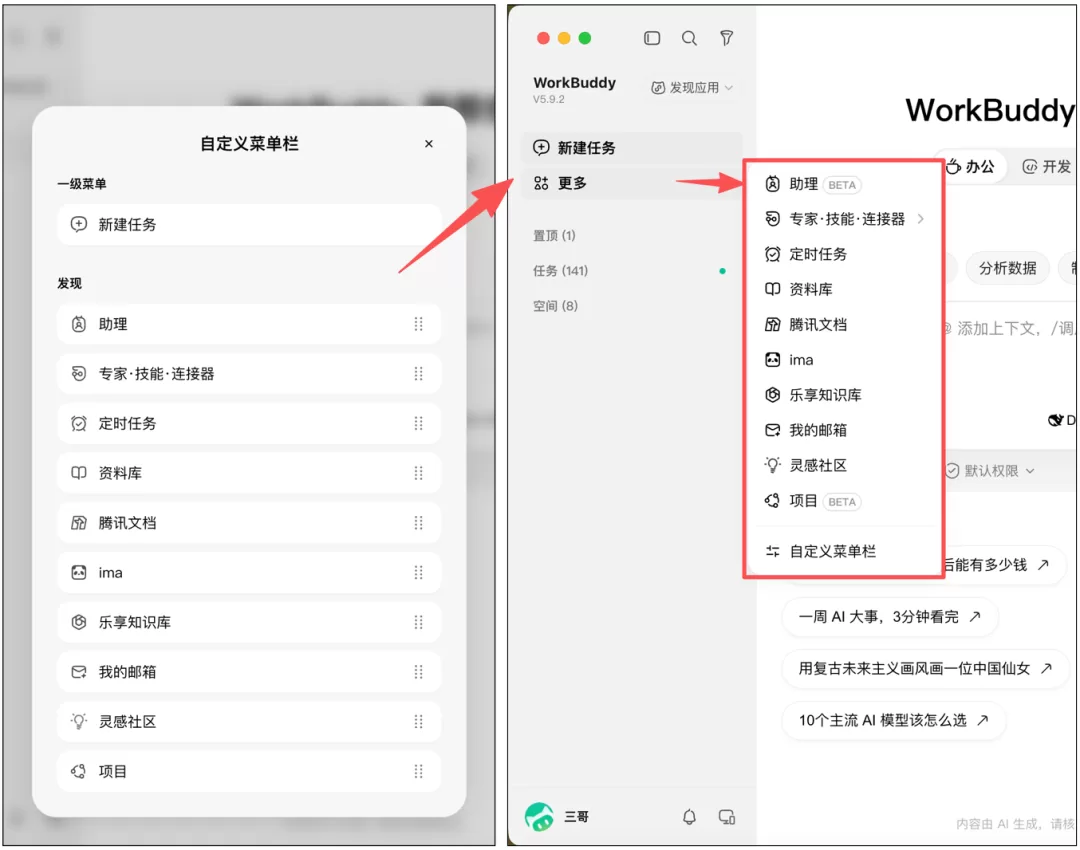Open search with the magnifier icon
The height and width of the screenshot is (850, 1080).
tap(689, 38)
